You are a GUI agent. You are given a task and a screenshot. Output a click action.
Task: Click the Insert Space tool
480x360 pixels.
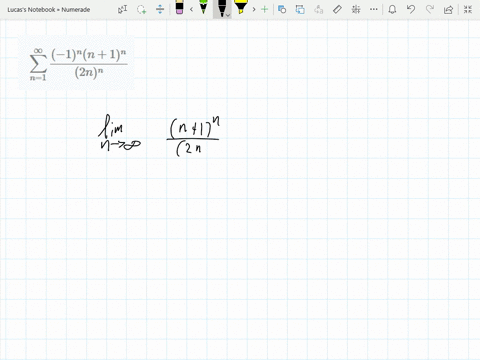(160, 9)
